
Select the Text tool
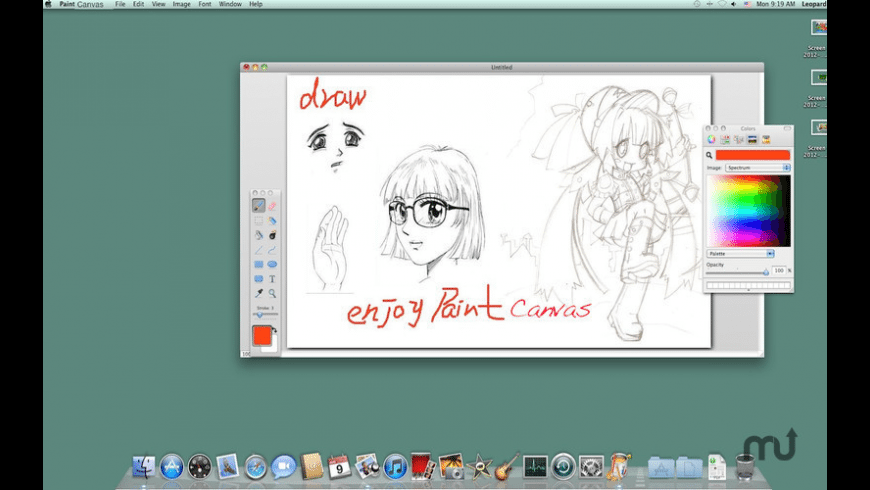pyautogui.click(x=272, y=279)
